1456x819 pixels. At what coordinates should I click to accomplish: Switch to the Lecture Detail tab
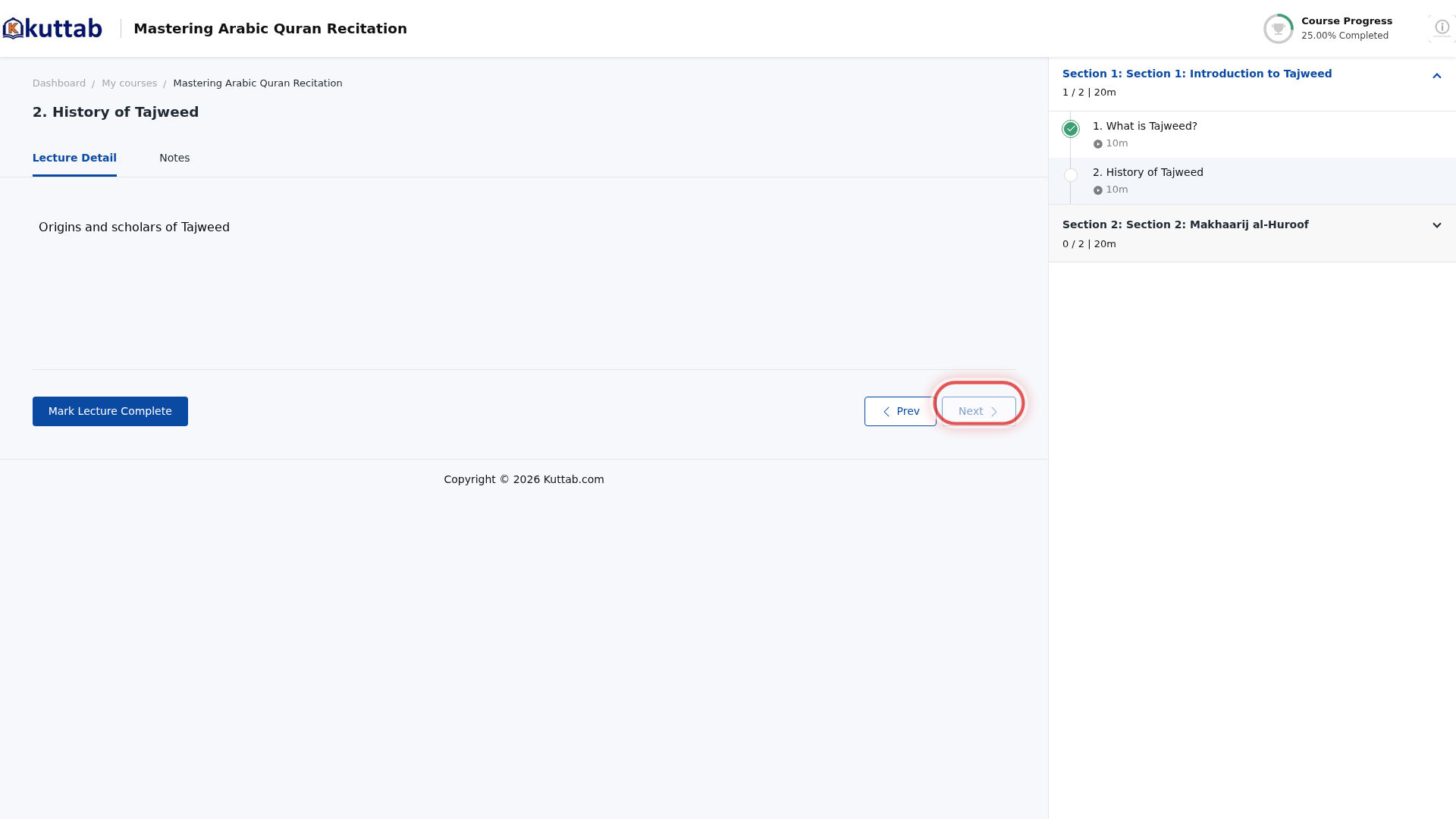coord(74,158)
